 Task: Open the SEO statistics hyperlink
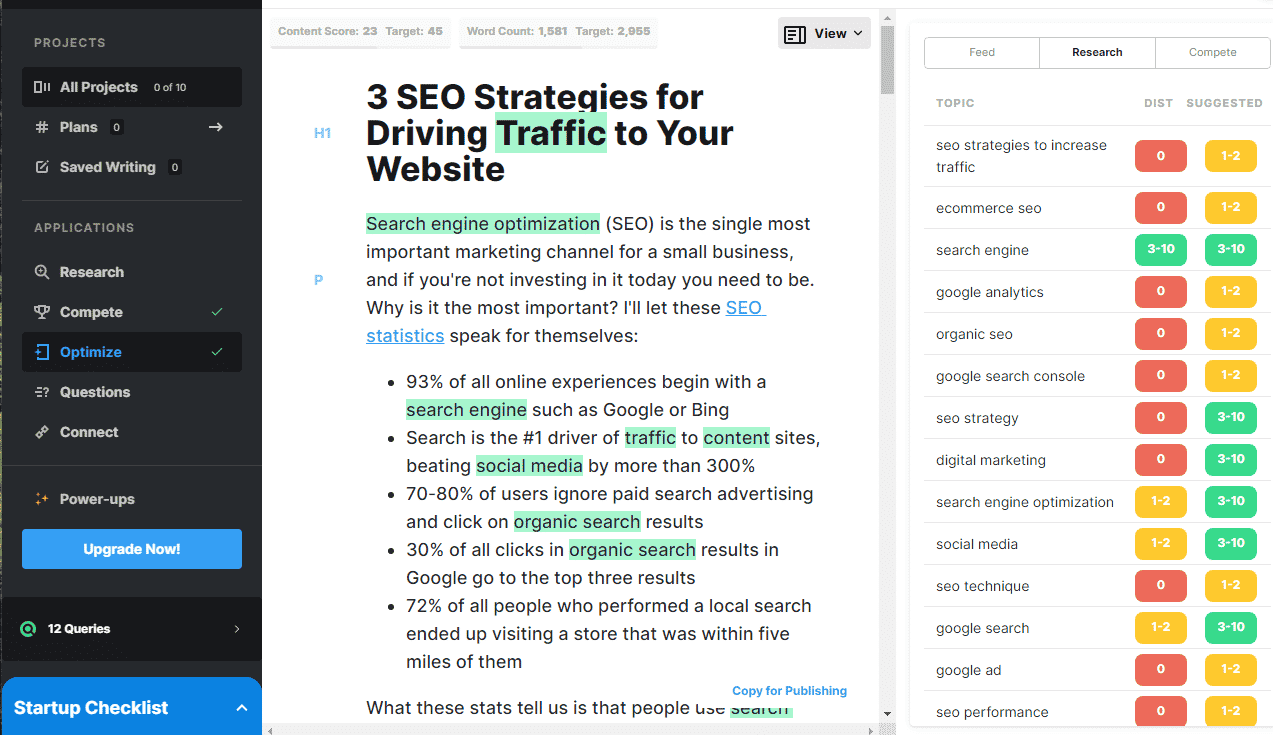tap(405, 336)
